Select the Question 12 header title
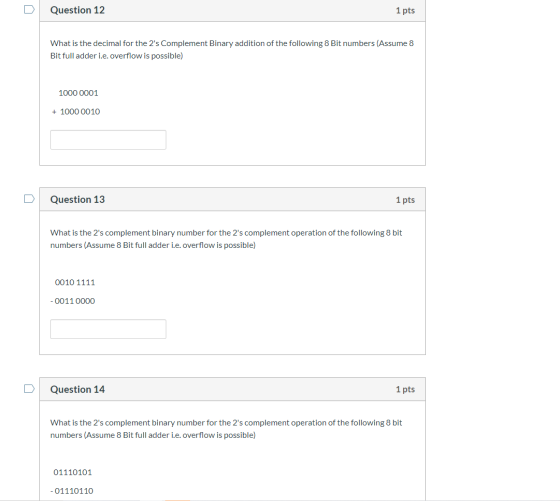 pos(78,10)
